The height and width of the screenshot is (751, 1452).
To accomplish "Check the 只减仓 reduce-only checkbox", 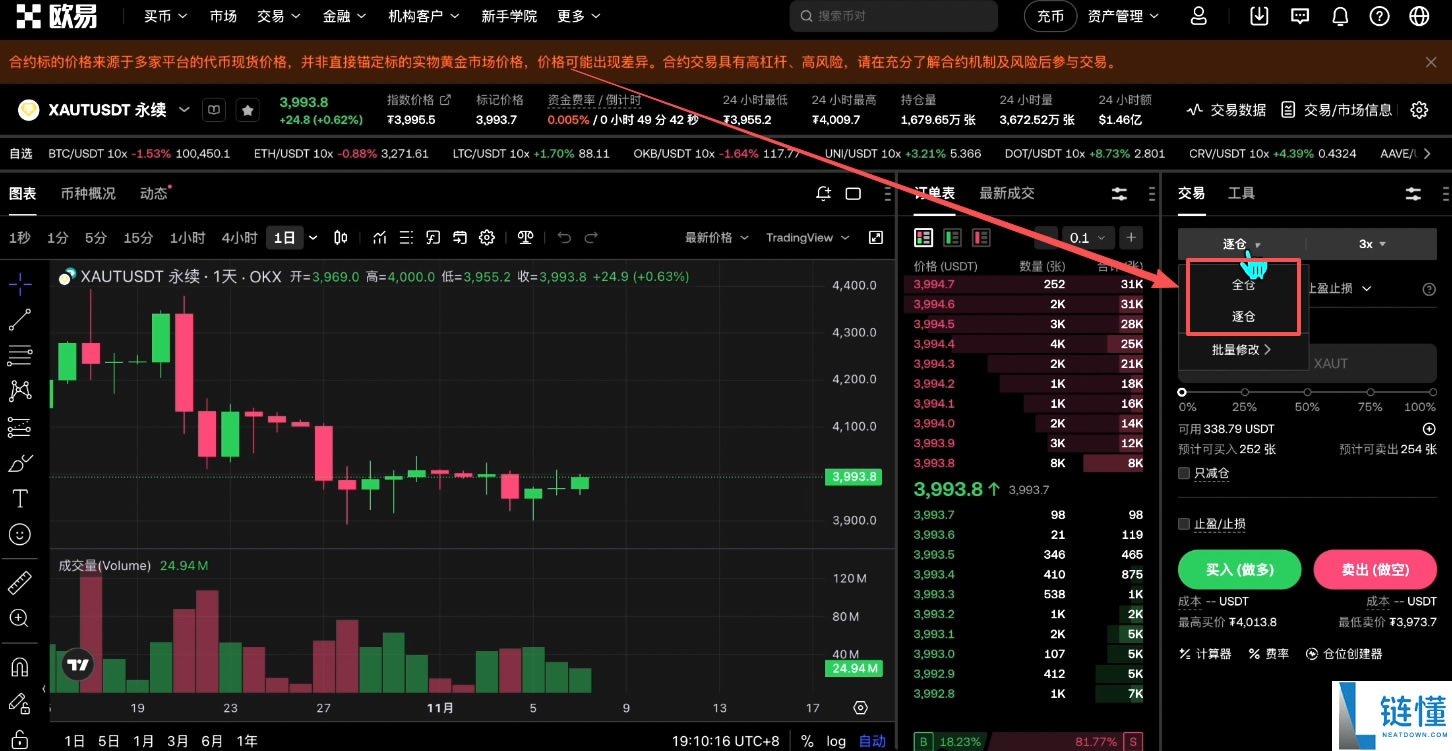I will click(x=1184, y=473).
